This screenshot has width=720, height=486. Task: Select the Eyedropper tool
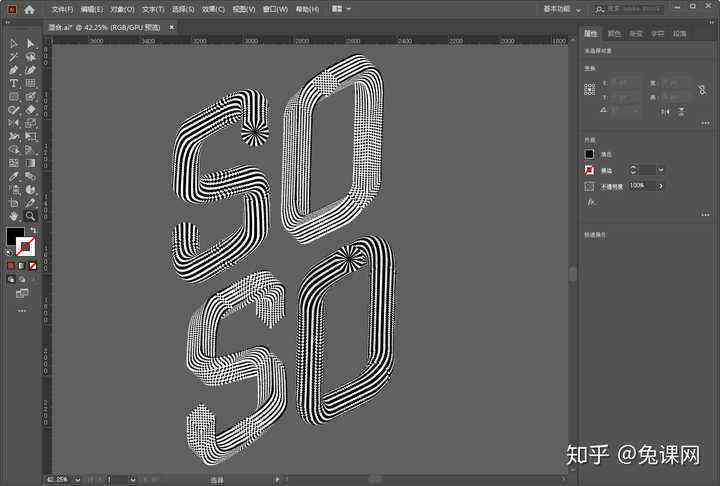point(13,176)
